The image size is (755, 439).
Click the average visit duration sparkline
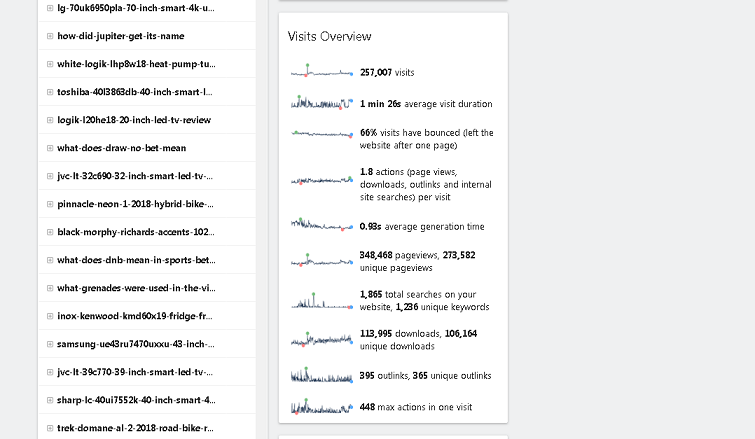pyautogui.click(x=322, y=103)
